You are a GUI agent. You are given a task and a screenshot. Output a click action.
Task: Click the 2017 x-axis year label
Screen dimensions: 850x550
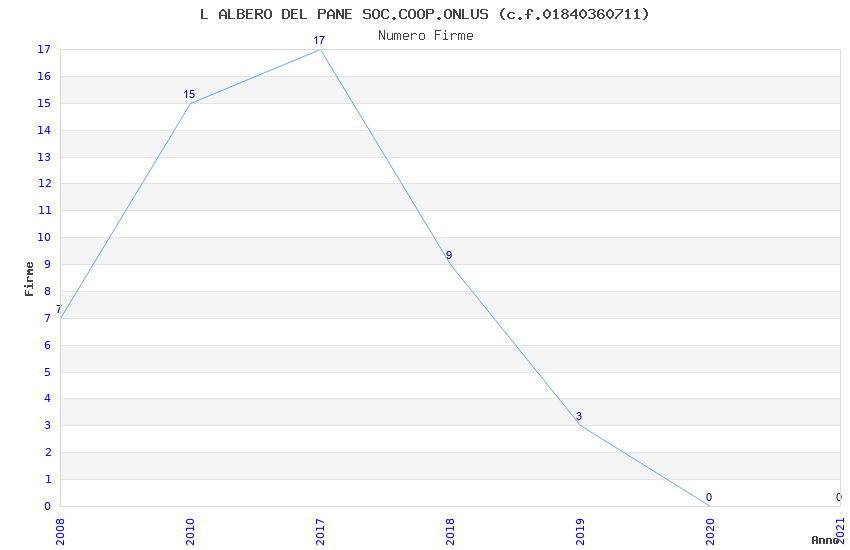320,532
